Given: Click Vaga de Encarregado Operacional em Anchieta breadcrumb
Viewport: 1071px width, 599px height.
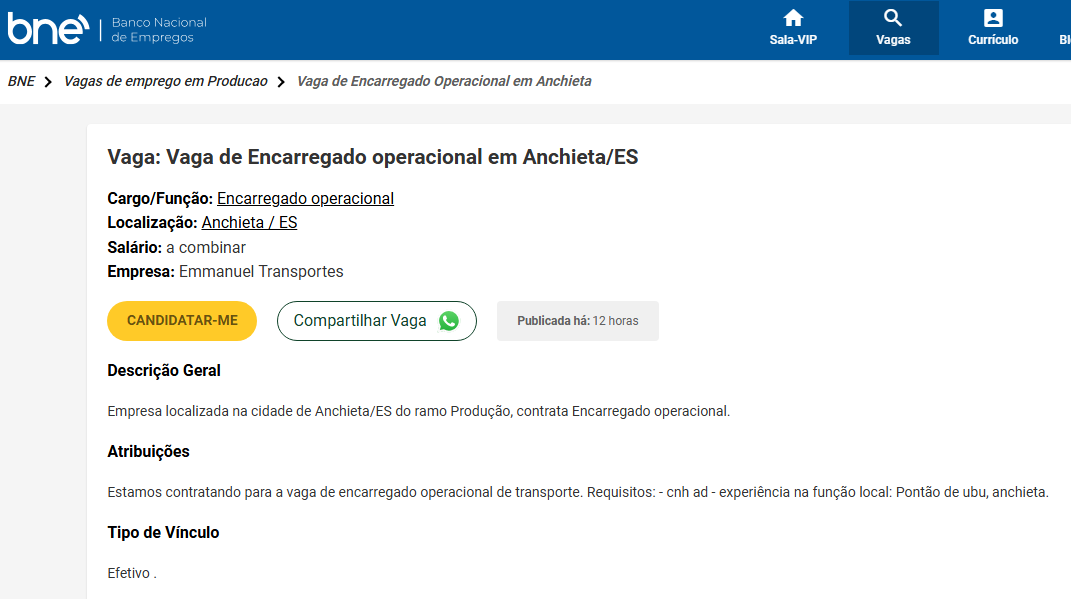Looking at the screenshot, I should tap(444, 81).
